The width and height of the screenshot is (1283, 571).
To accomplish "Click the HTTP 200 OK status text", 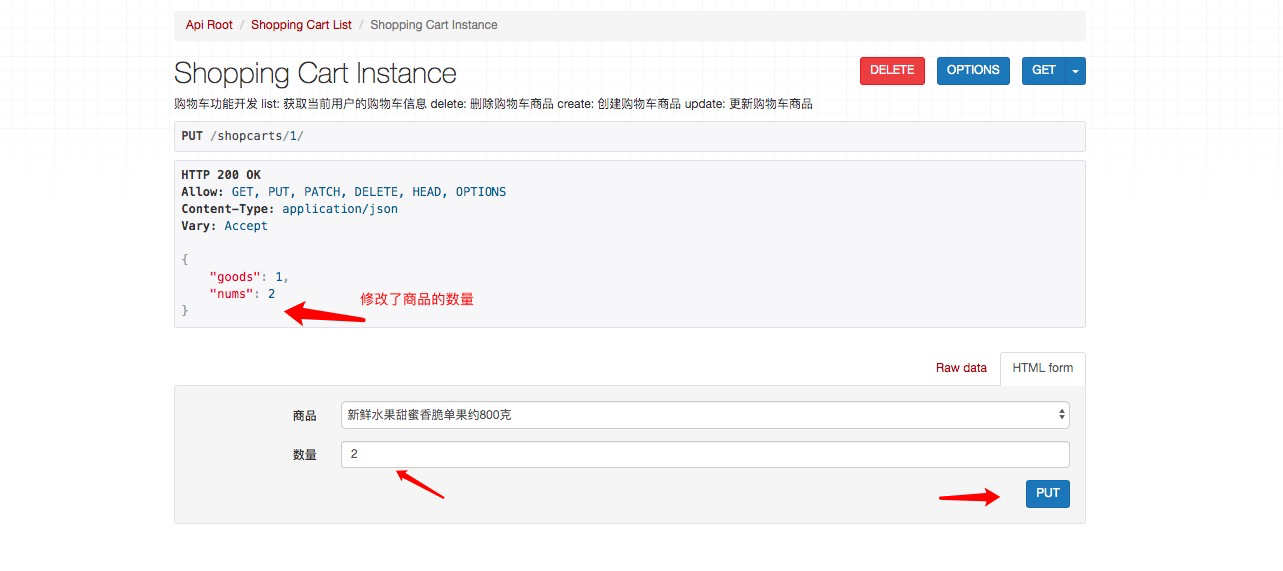I will [221, 175].
